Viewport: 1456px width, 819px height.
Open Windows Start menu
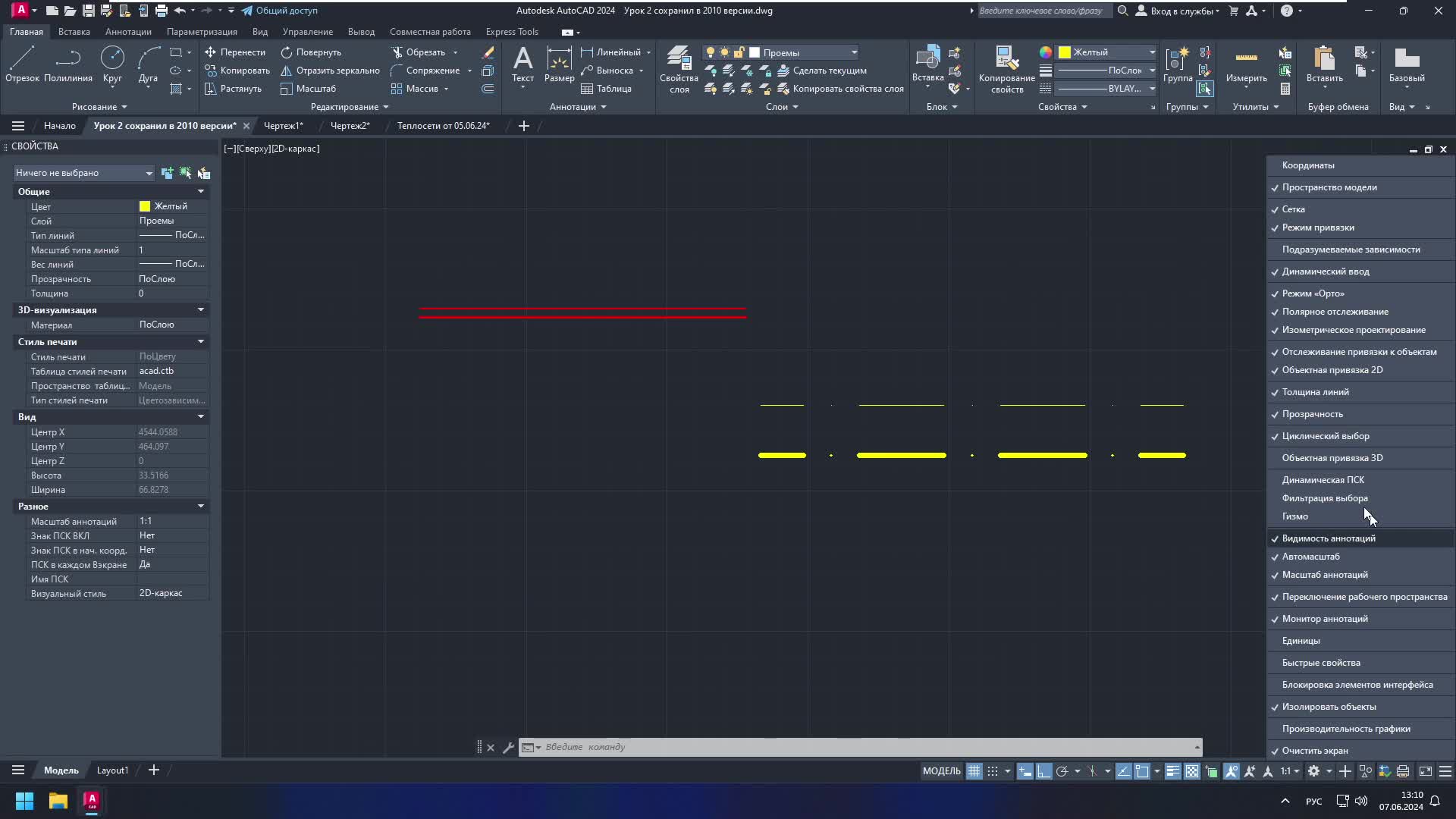24,801
